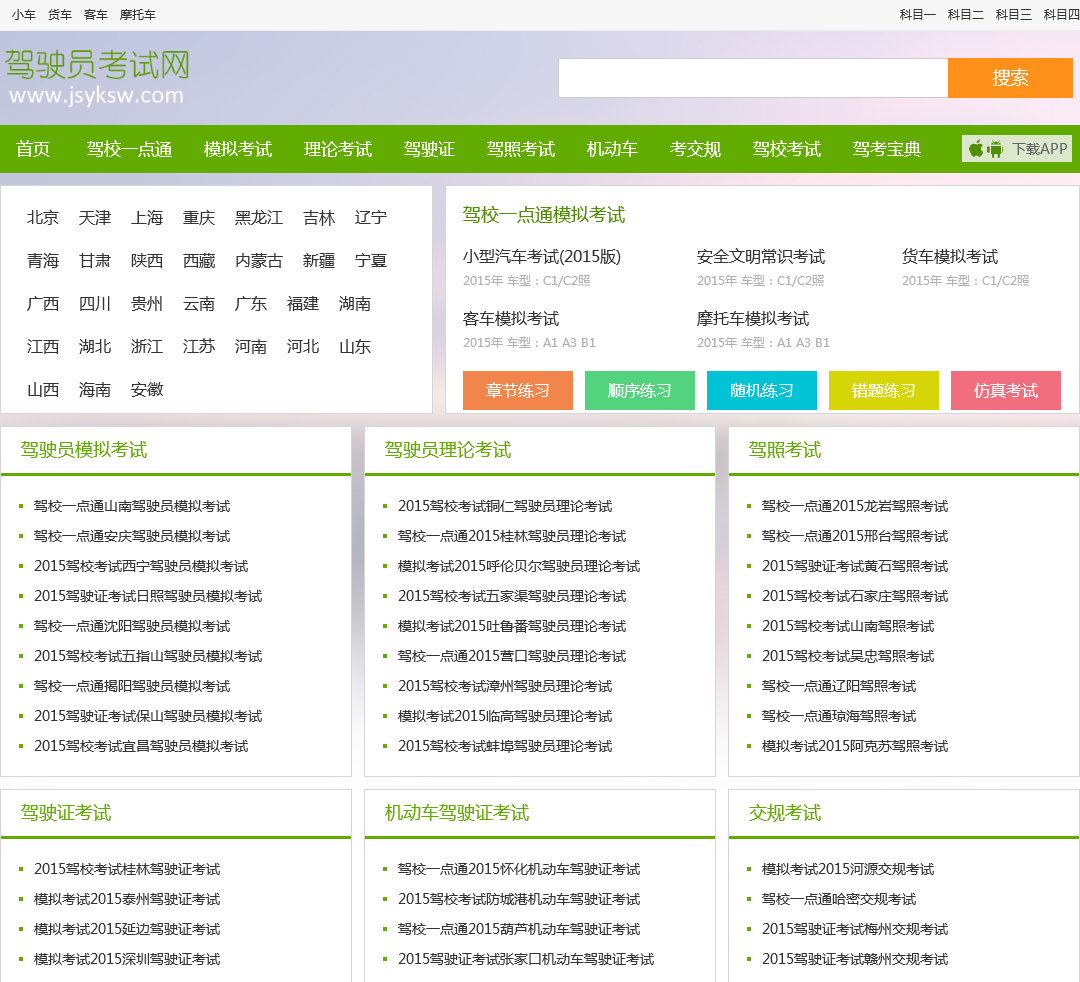The height and width of the screenshot is (982, 1080).
Task: Click the 驾驶员考试网 site logo
Action: point(97,75)
